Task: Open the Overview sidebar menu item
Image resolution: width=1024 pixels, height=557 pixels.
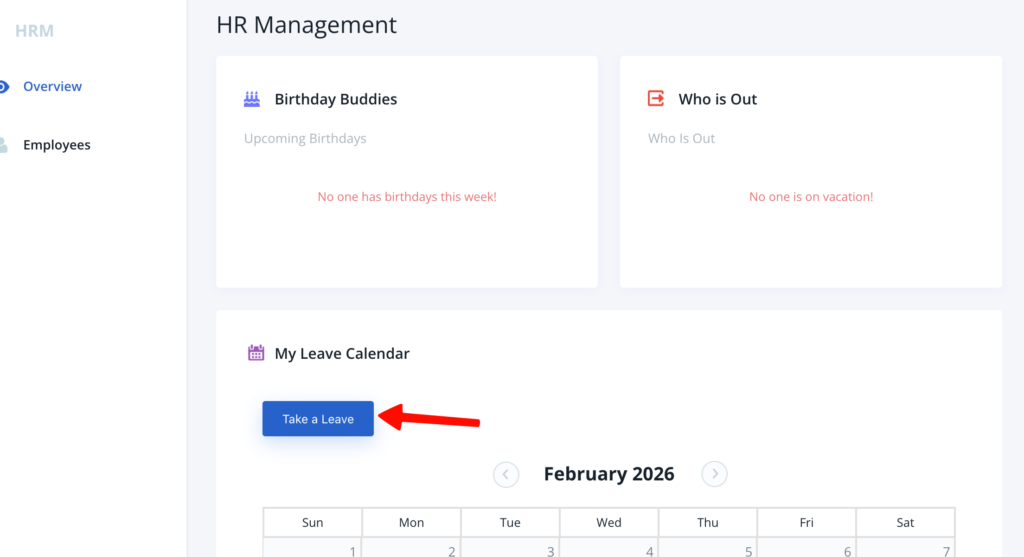Action: (x=52, y=87)
